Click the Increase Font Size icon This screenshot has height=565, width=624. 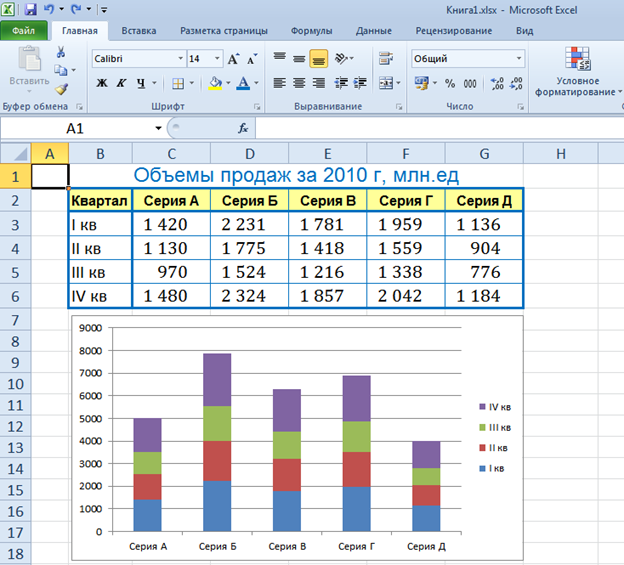click(234, 59)
